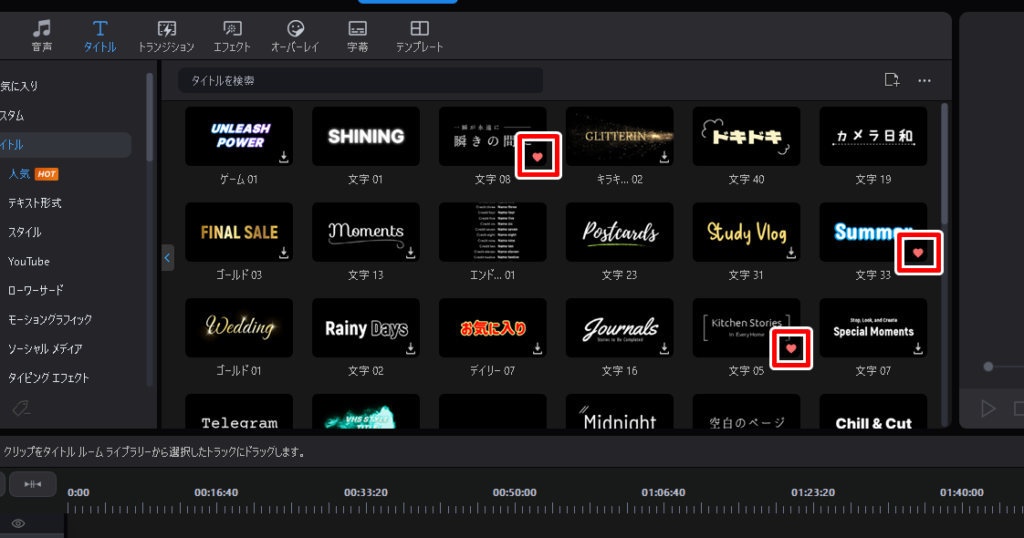Click the テンプレート icon in toolbar
Viewport: 1024px width, 538px height.
[x=420, y=36]
